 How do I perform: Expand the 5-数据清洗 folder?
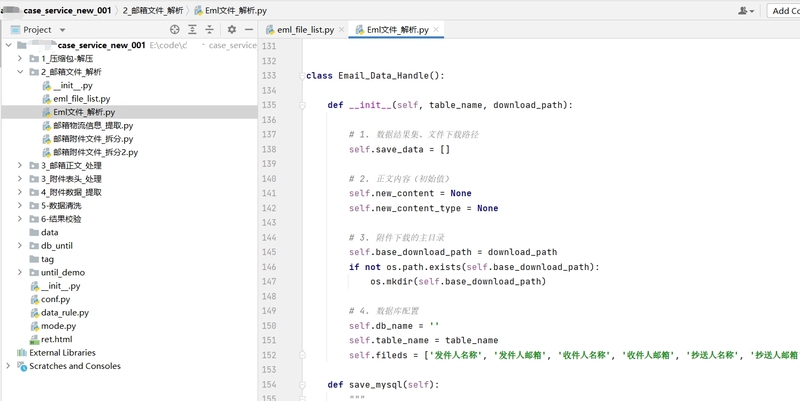click(x=19, y=205)
